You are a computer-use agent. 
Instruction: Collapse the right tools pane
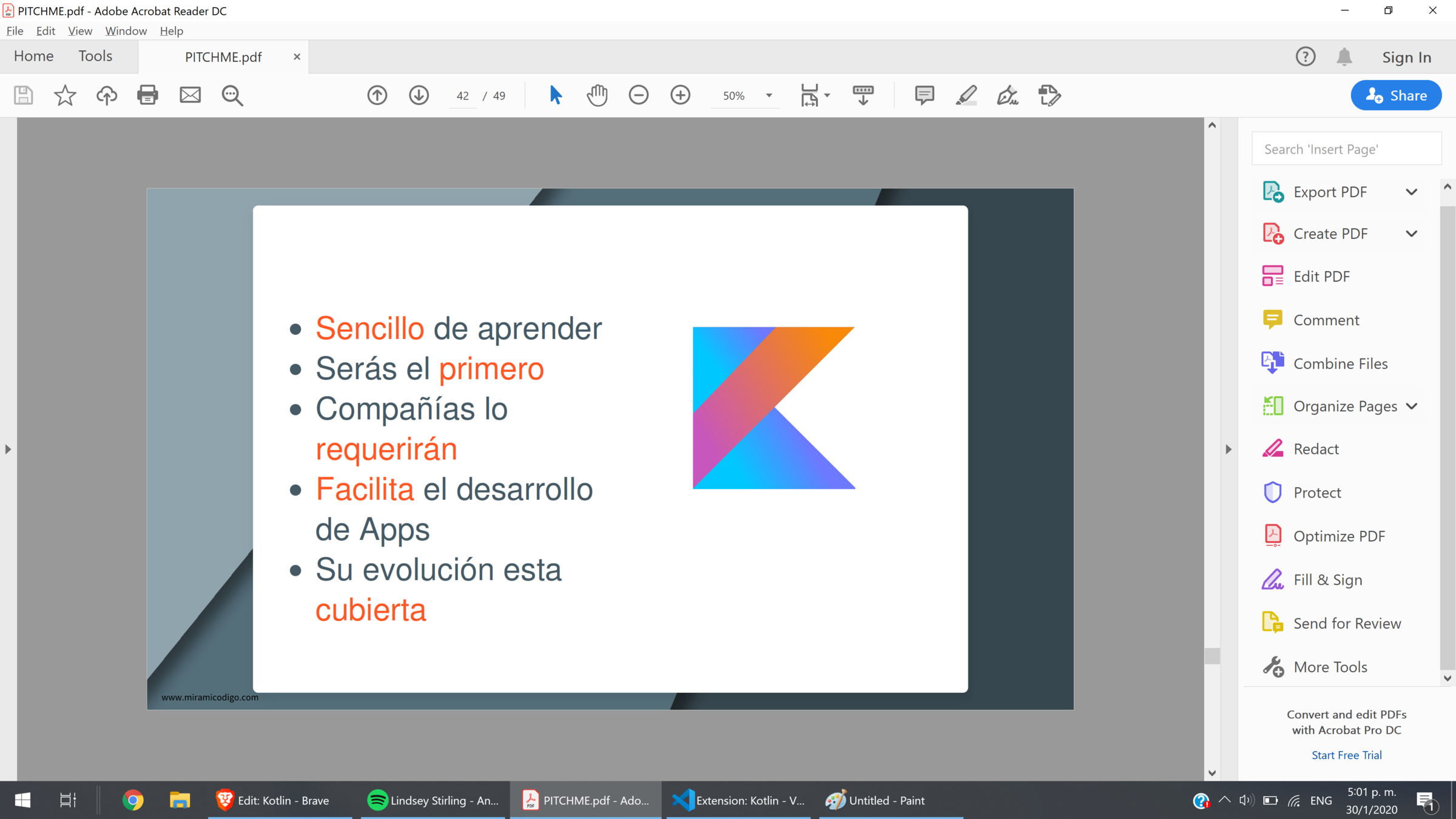[x=1228, y=450]
